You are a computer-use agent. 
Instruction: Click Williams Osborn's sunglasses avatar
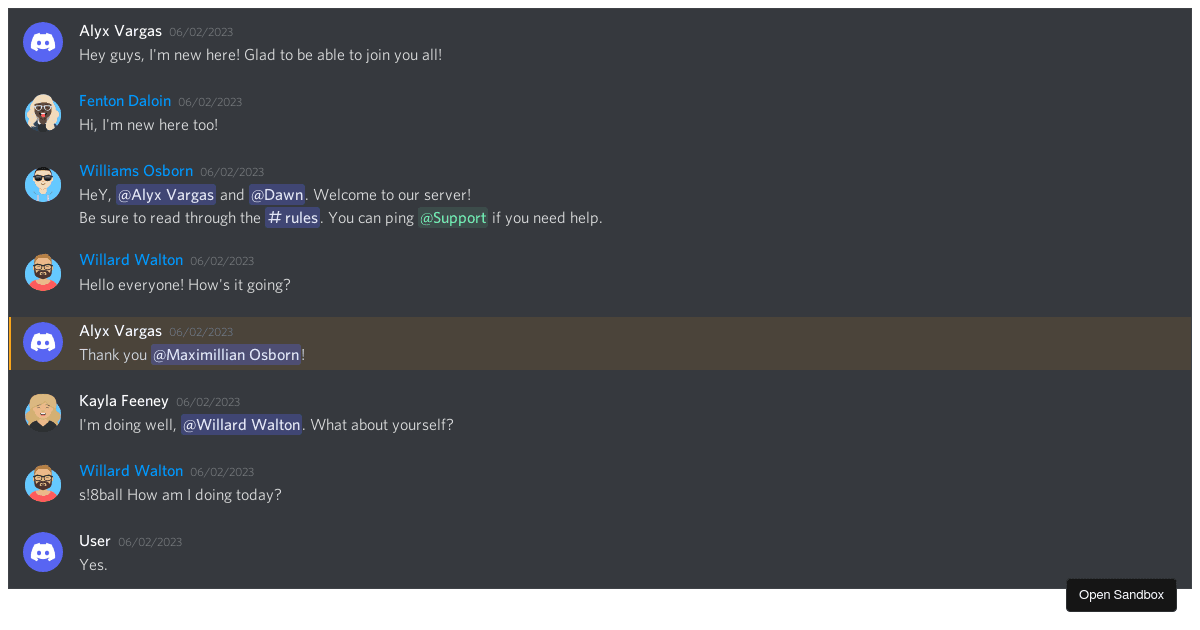[x=43, y=184]
